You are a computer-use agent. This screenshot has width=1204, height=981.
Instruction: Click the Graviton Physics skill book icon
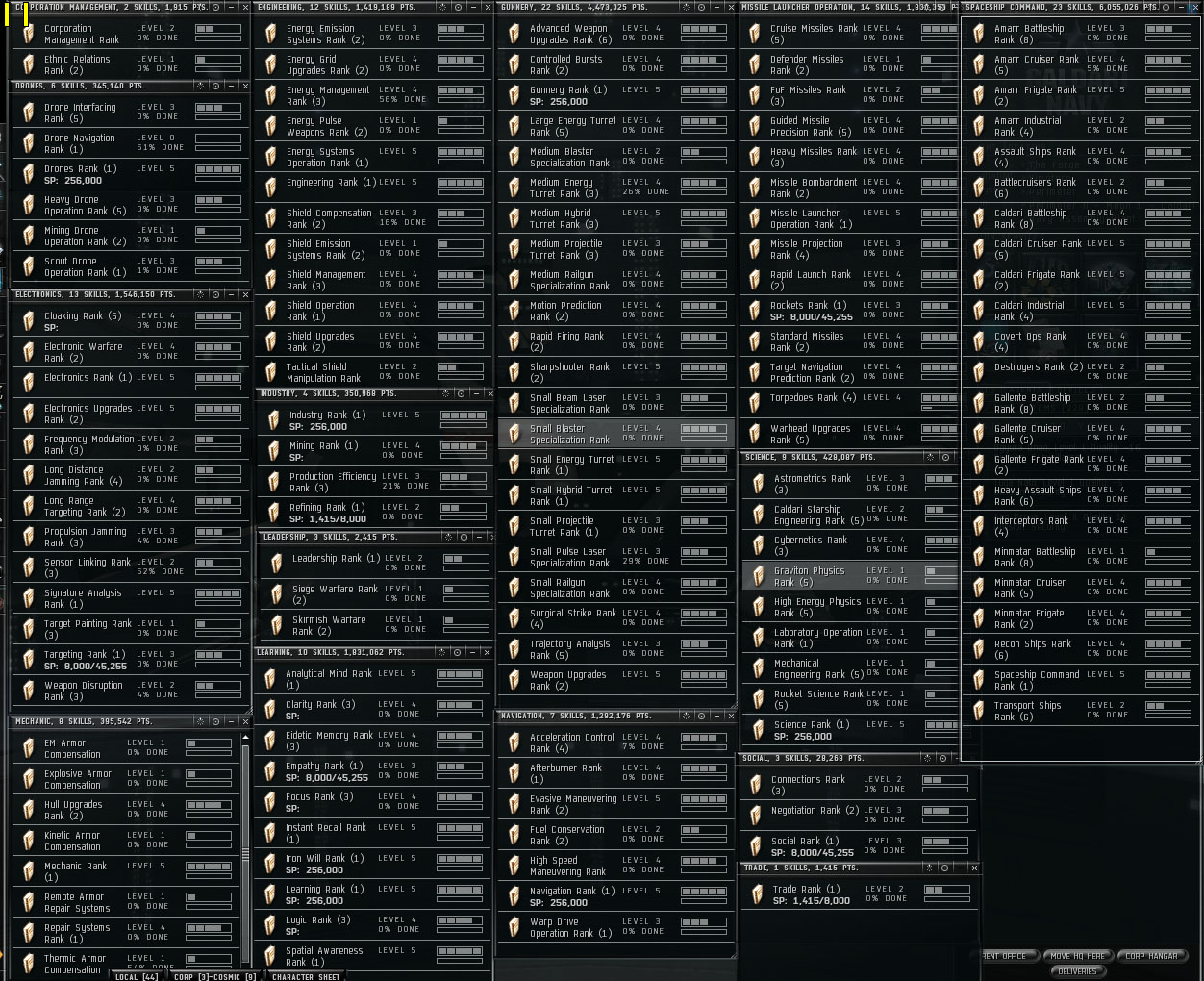pyautogui.click(x=759, y=577)
